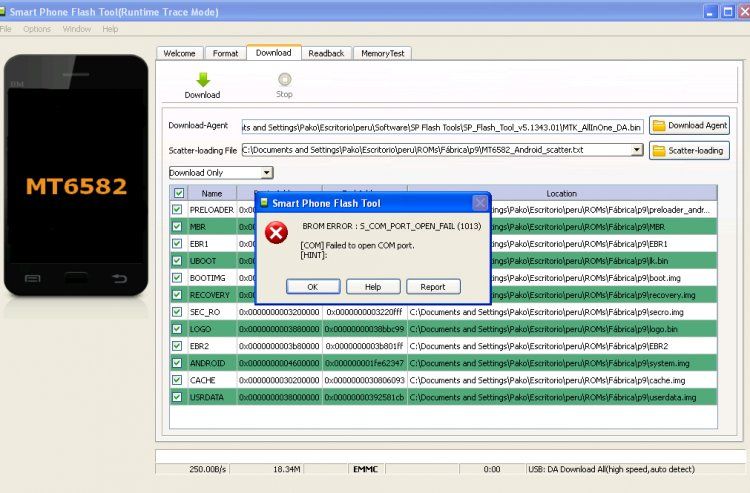Image resolution: width=750 pixels, height=493 pixels.
Task: Minimize the Flash Tool window
Action: [x=710, y=12]
